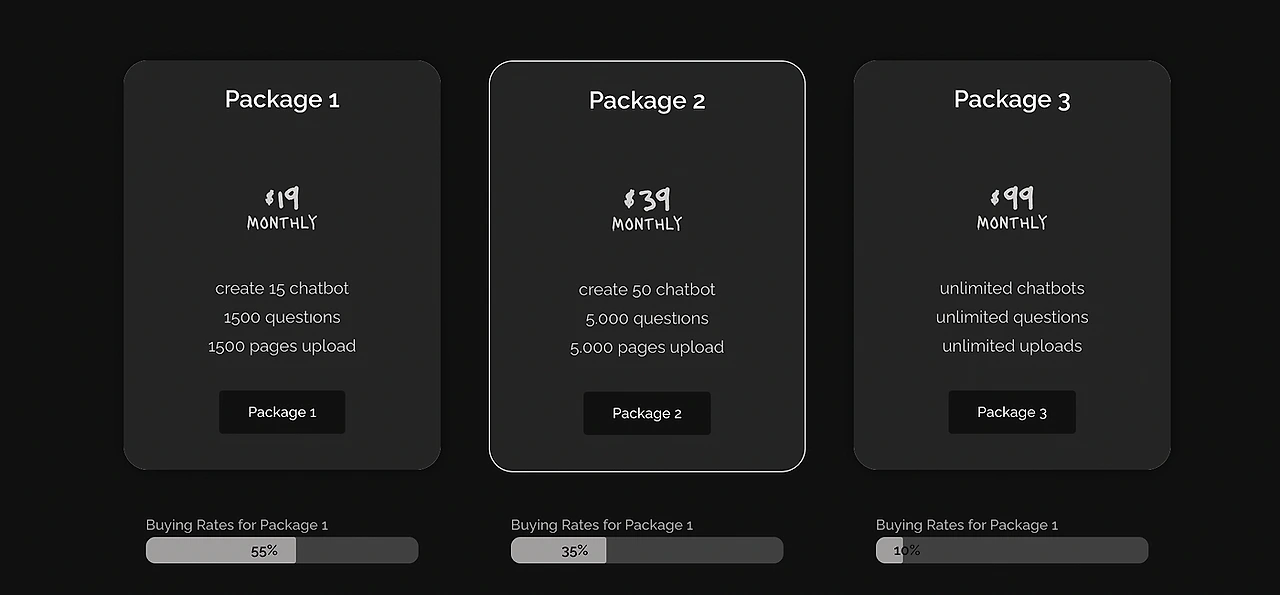Click the 'create 15 chatbot' feature text
Image resolution: width=1280 pixels, height=595 pixels.
tap(282, 288)
